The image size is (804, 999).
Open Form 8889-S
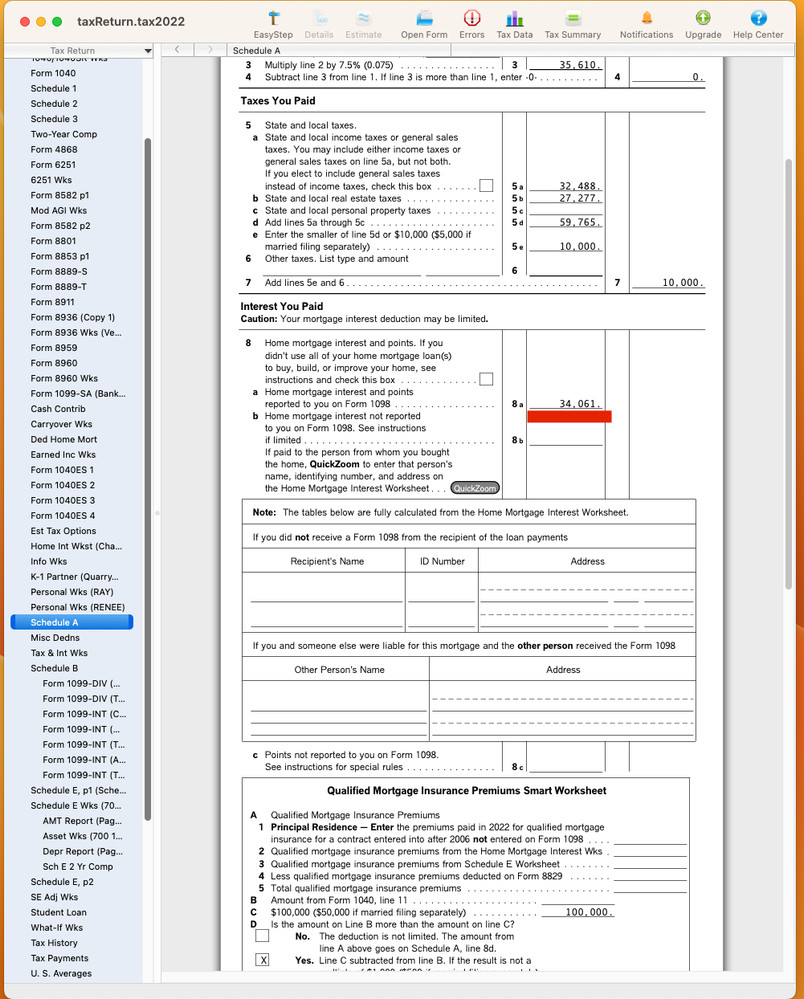click(x=59, y=272)
